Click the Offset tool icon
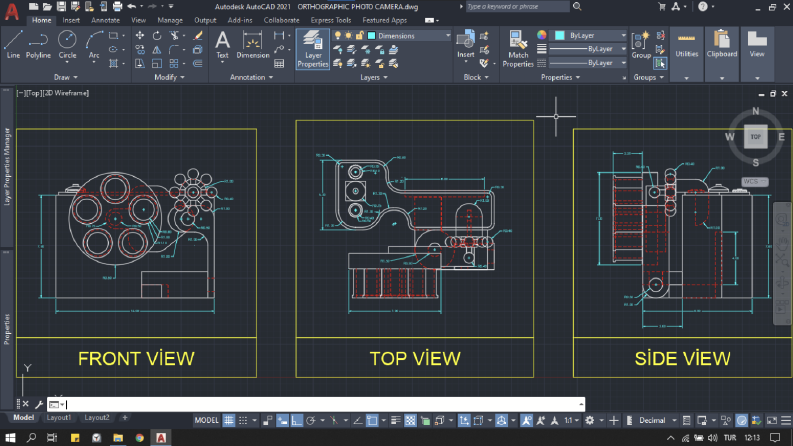Image resolution: width=793 pixels, height=446 pixels. 198,64
